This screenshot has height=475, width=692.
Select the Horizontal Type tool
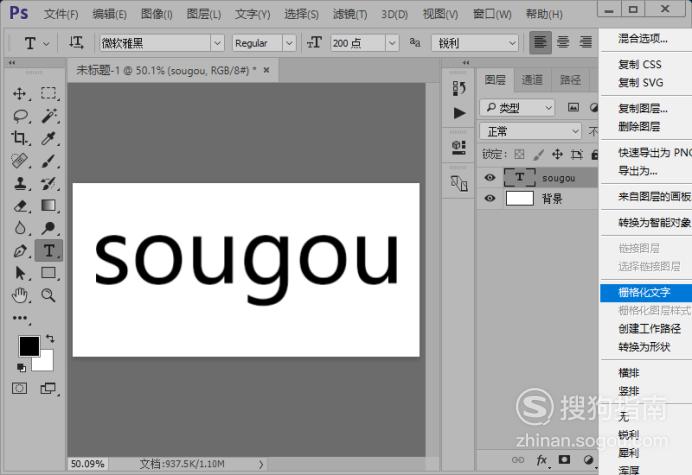tap(49, 251)
